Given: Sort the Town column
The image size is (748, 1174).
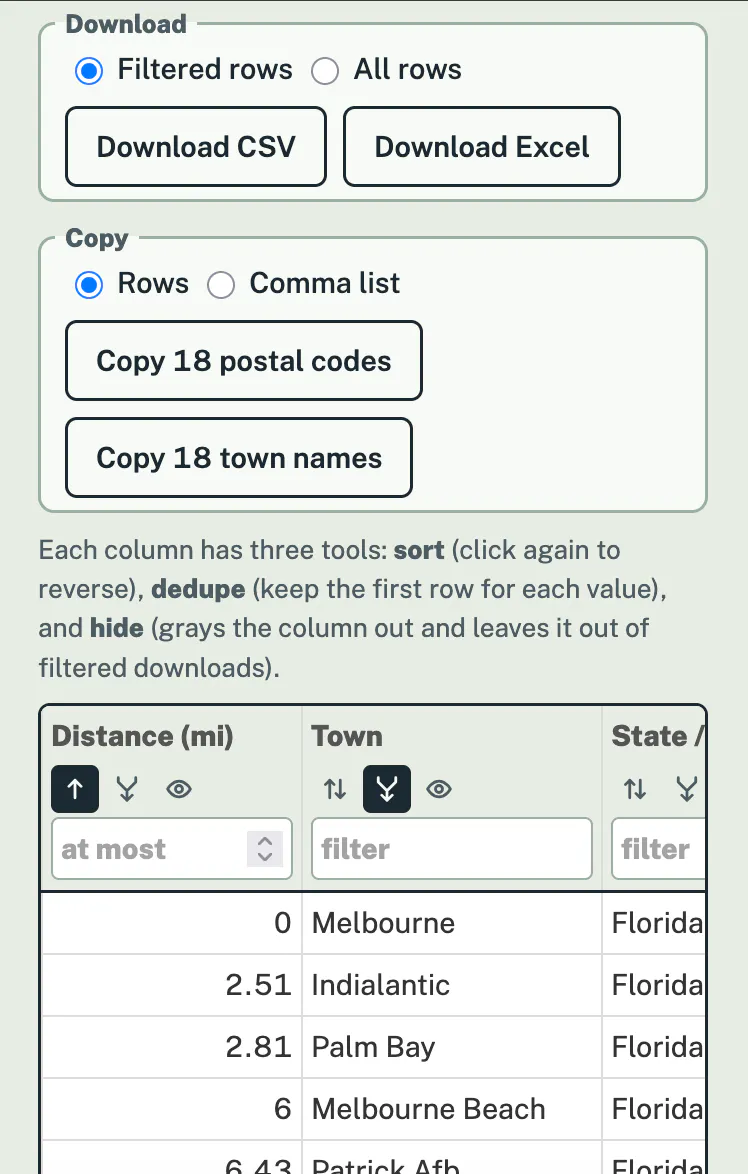Looking at the screenshot, I should pyautogui.click(x=335, y=788).
